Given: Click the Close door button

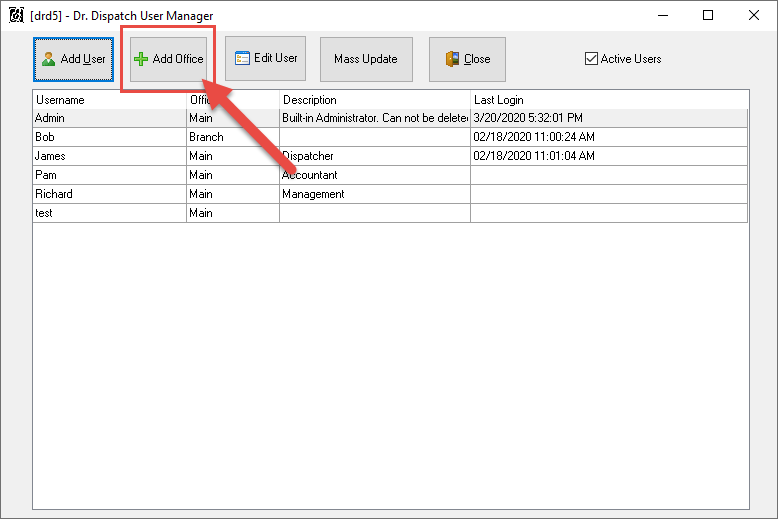Looking at the screenshot, I should (467, 59).
